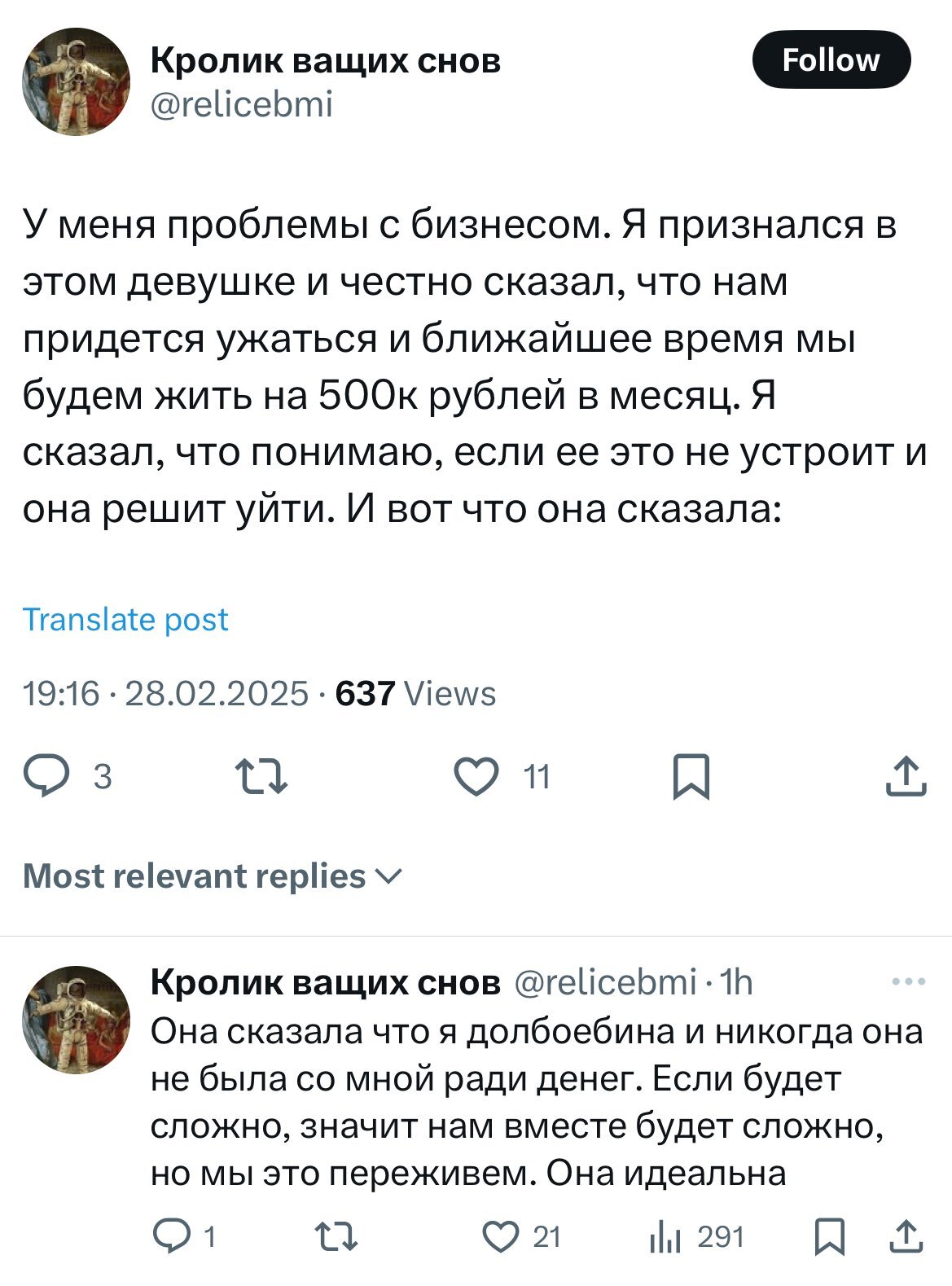Bookmark the main post
This screenshot has width=952, height=1286.
(x=691, y=777)
